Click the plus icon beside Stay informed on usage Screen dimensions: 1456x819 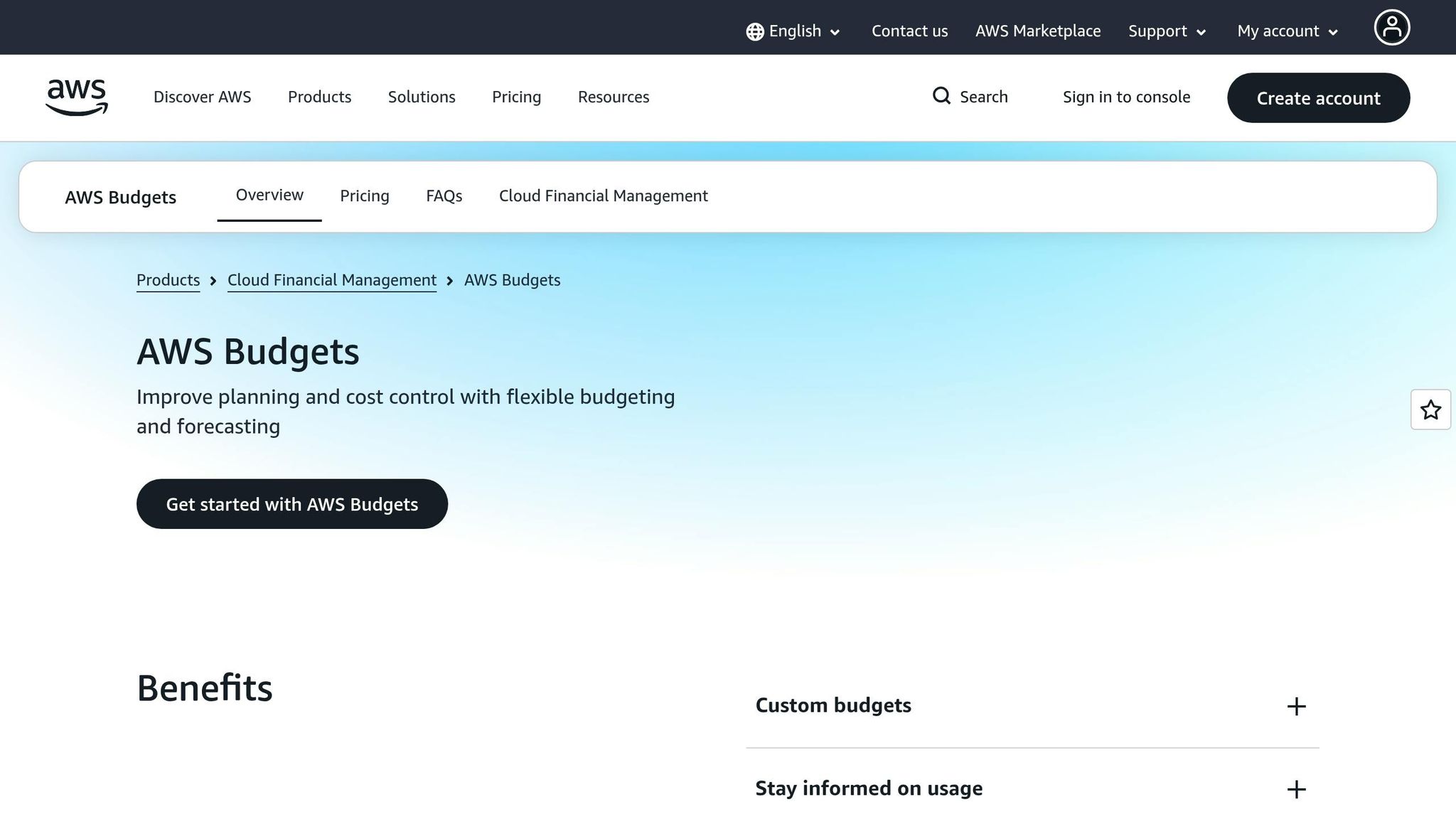(1297, 789)
